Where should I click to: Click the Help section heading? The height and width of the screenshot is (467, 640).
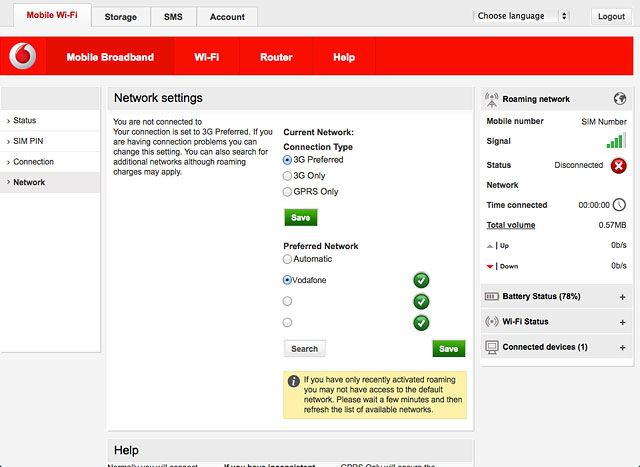click(x=126, y=450)
